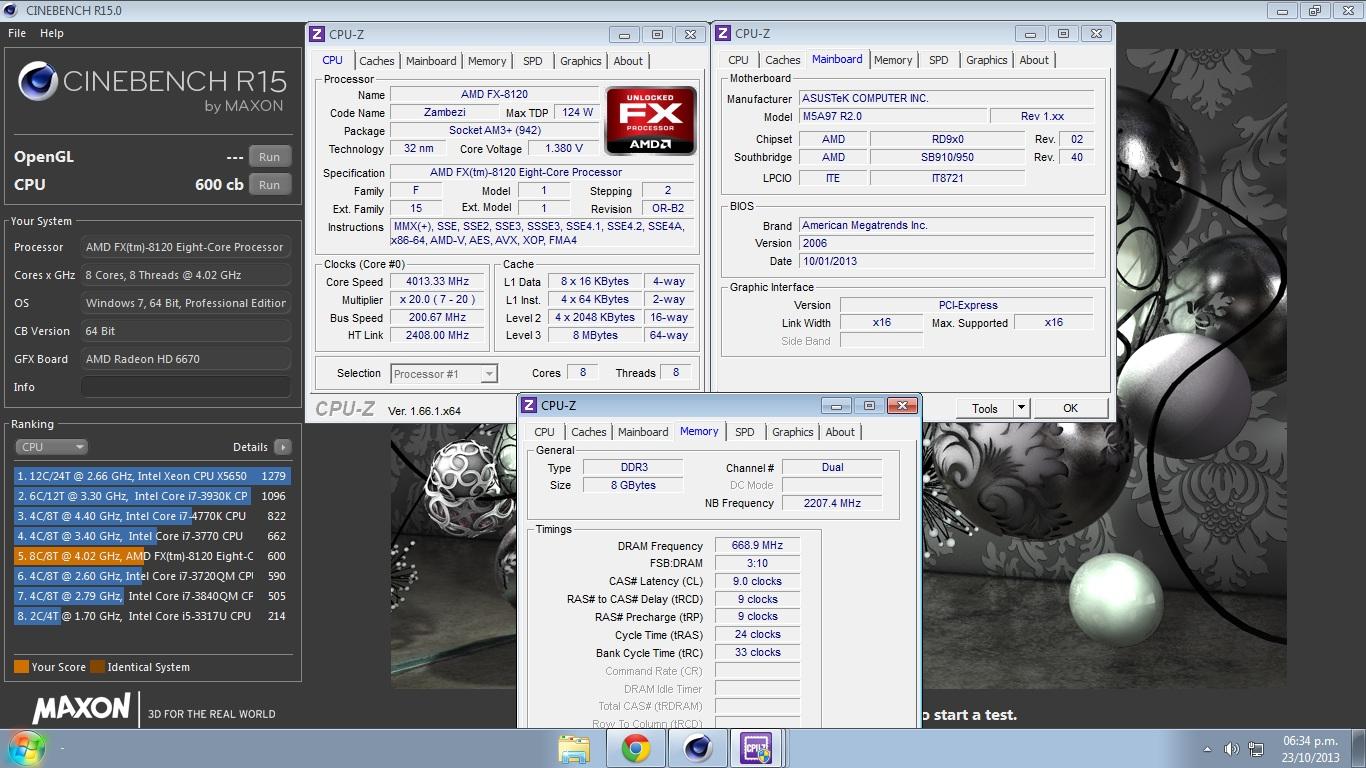Click the NB Frequency value 2207.4 MHz
The width and height of the screenshot is (1366, 768).
coord(832,504)
